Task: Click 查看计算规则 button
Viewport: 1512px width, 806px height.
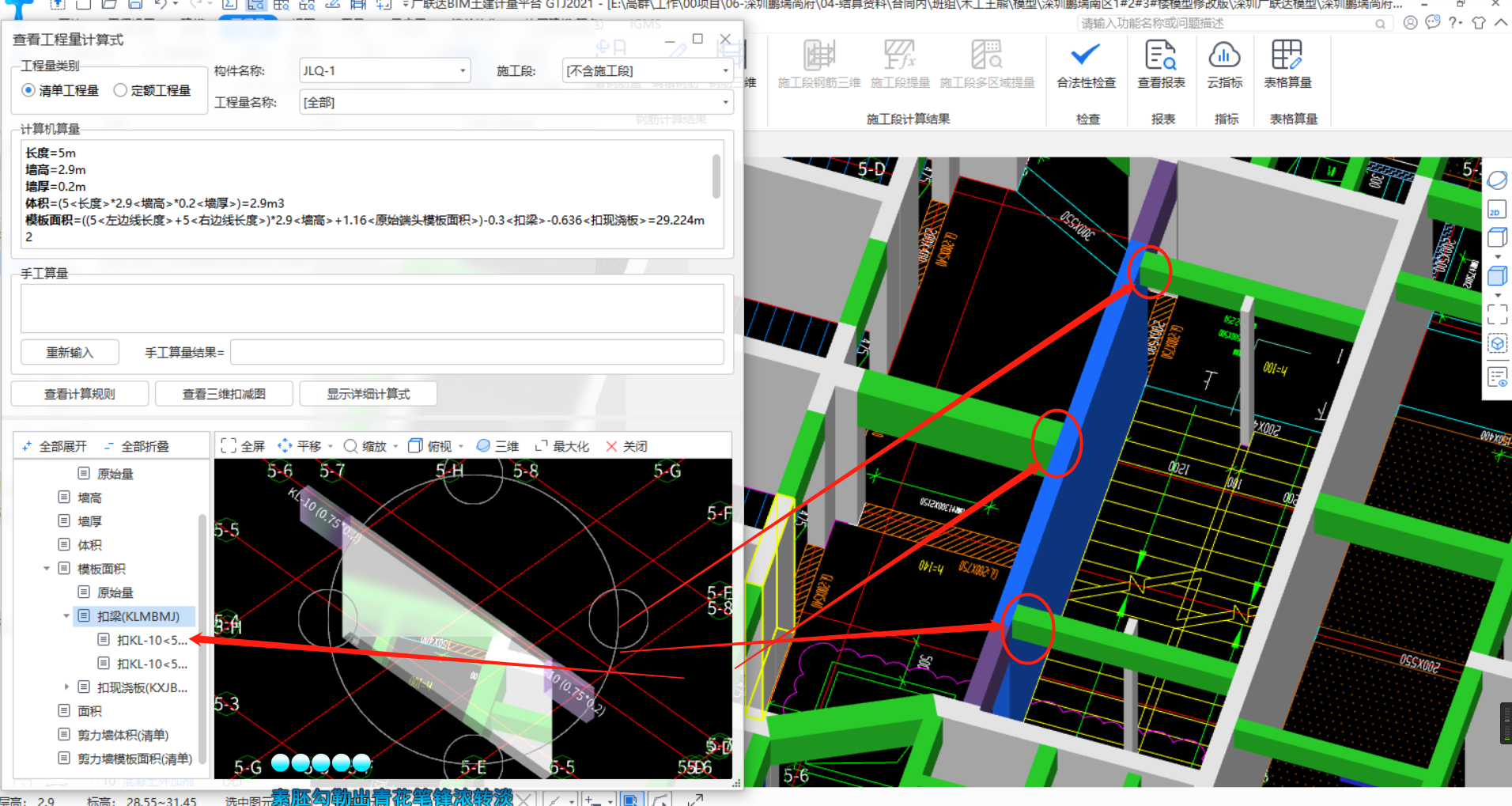Action: [x=80, y=394]
